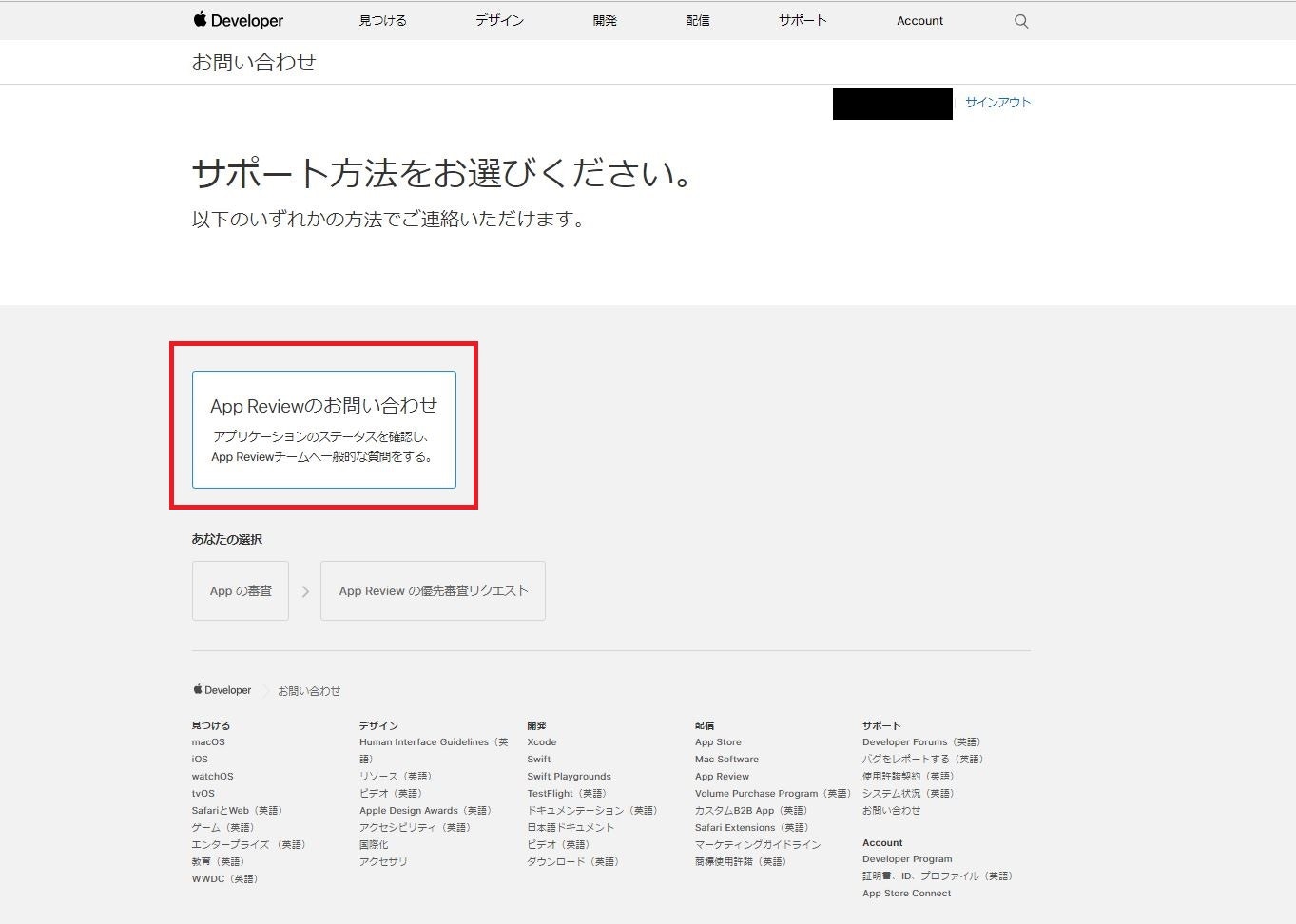Open the システム状況（英語）footer link
This screenshot has width=1296, height=924.
coord(908,794)
